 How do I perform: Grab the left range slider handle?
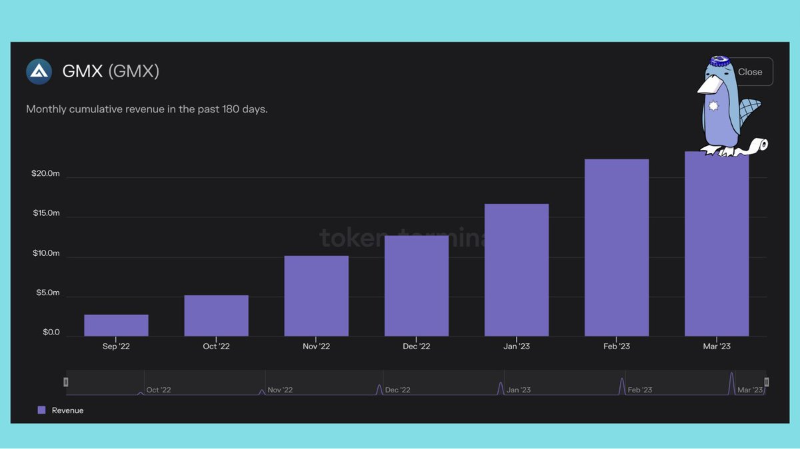[66, 382]
